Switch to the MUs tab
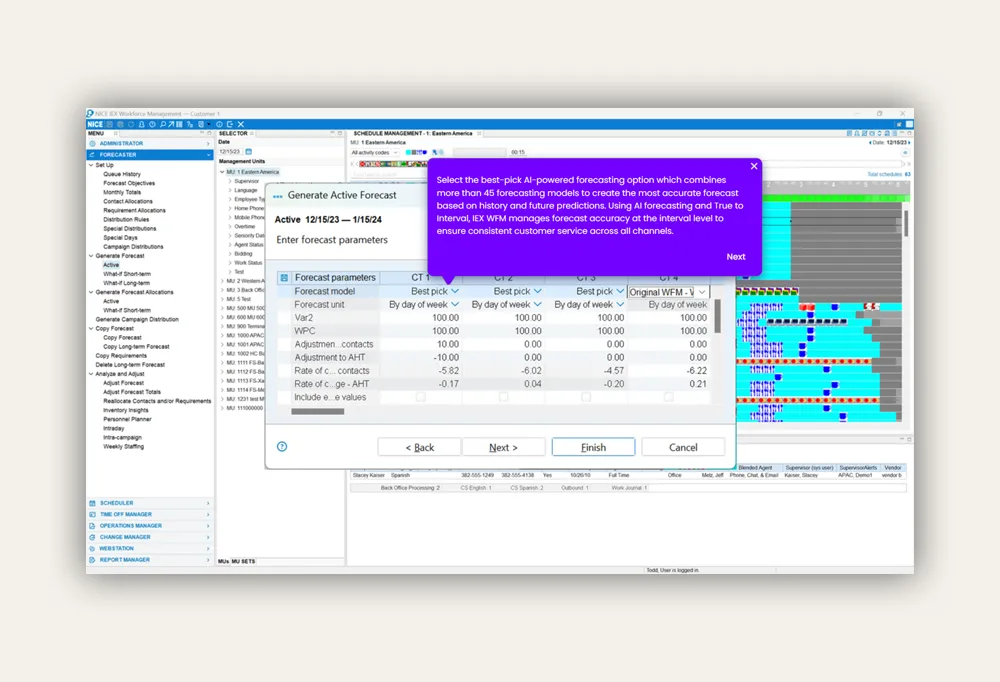This screenshot has height=682, width=1000. pos(223,561)
